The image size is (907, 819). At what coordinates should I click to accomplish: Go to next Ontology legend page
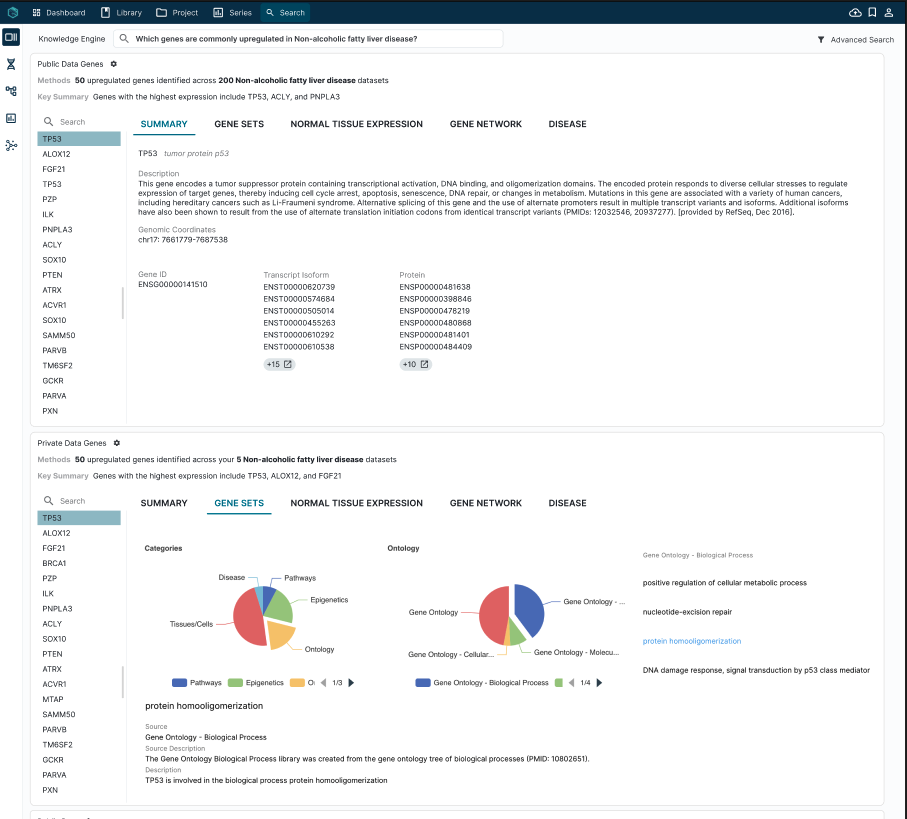(x=599, y=682)
